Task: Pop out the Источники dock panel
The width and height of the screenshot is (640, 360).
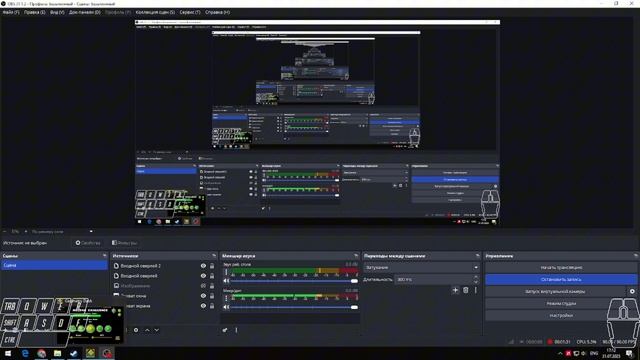Action: coord(214,256)
